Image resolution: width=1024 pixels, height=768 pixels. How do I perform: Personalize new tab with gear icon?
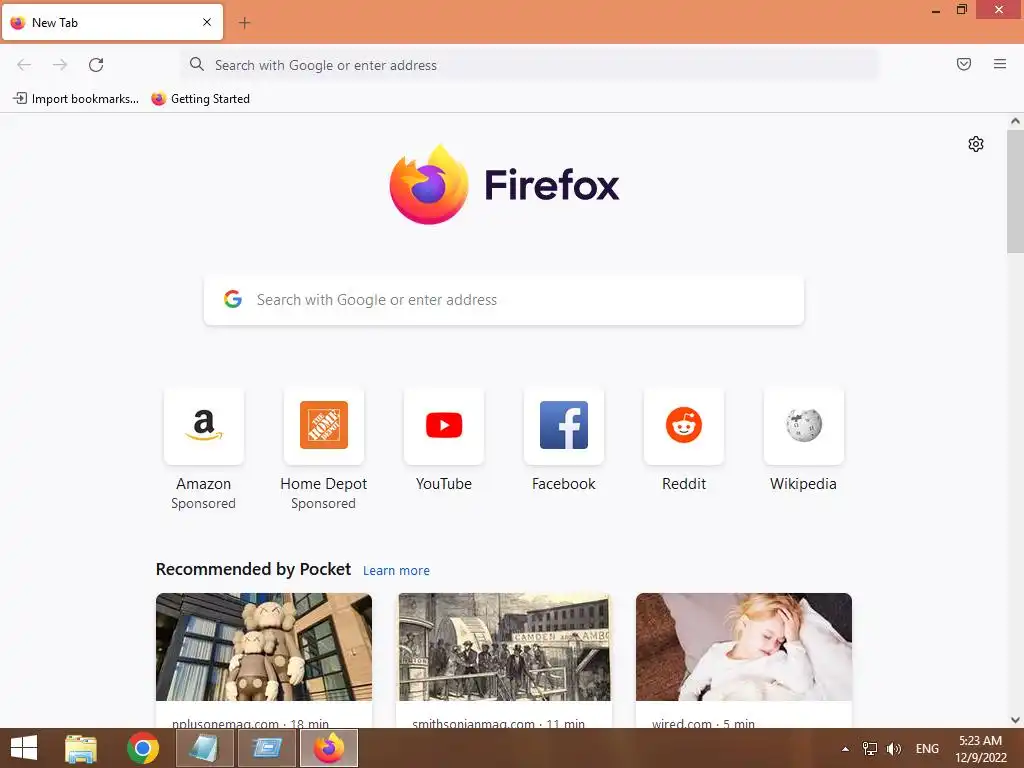(976, 144)
